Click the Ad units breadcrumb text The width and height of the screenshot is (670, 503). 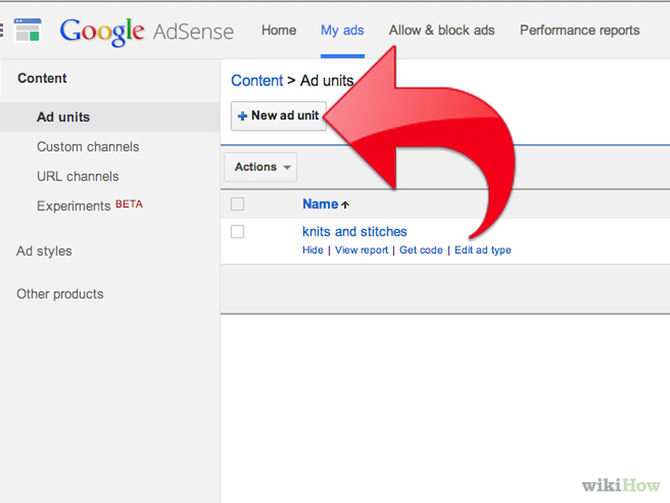click(x=326, y=80)
